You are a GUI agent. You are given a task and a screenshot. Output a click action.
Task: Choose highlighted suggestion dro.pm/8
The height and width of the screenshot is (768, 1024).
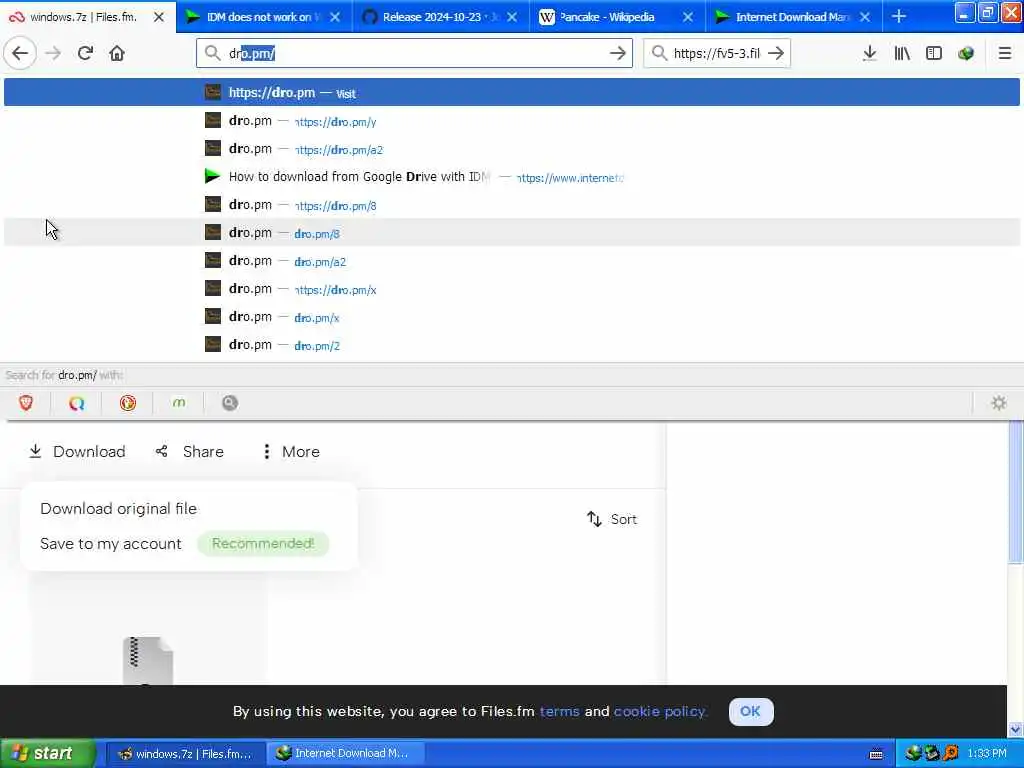[511, 233]
